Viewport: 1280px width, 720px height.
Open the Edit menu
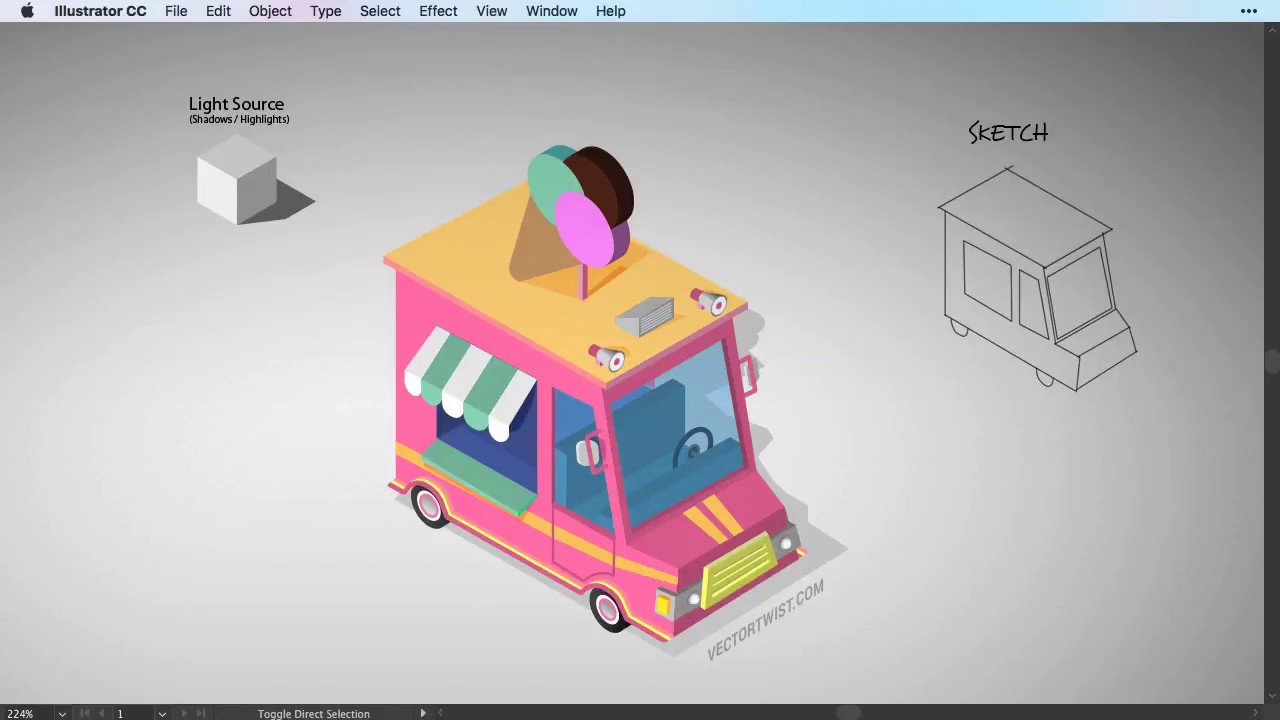(x=218, y=11)
